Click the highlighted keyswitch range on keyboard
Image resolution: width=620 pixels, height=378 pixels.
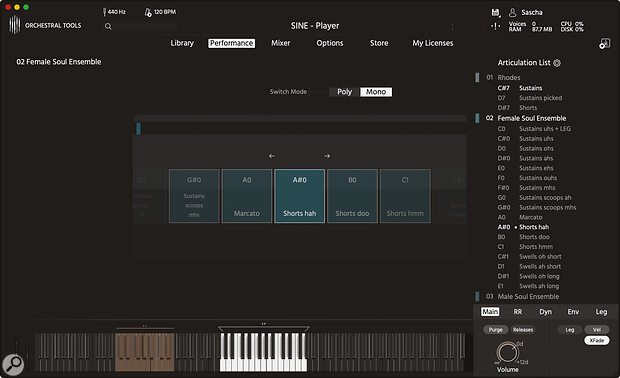144,352
